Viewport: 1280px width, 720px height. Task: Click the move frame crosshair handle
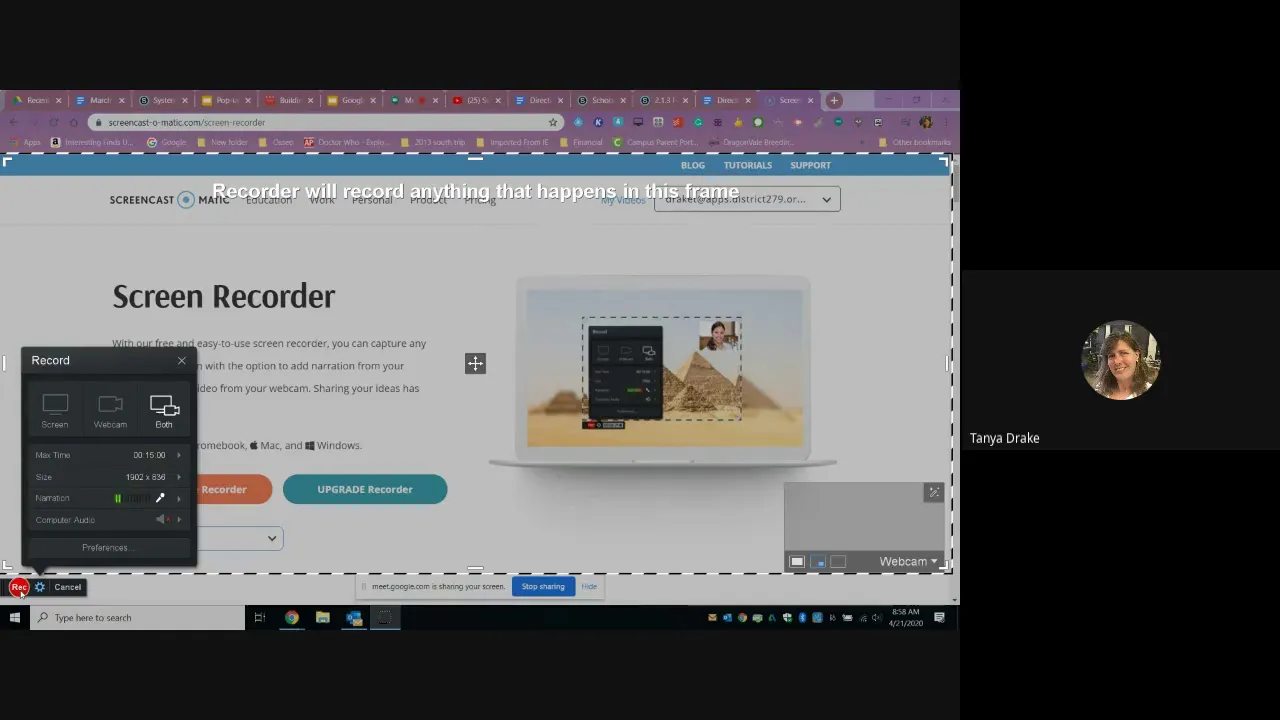pyautogui.click(x=475, y=363)
